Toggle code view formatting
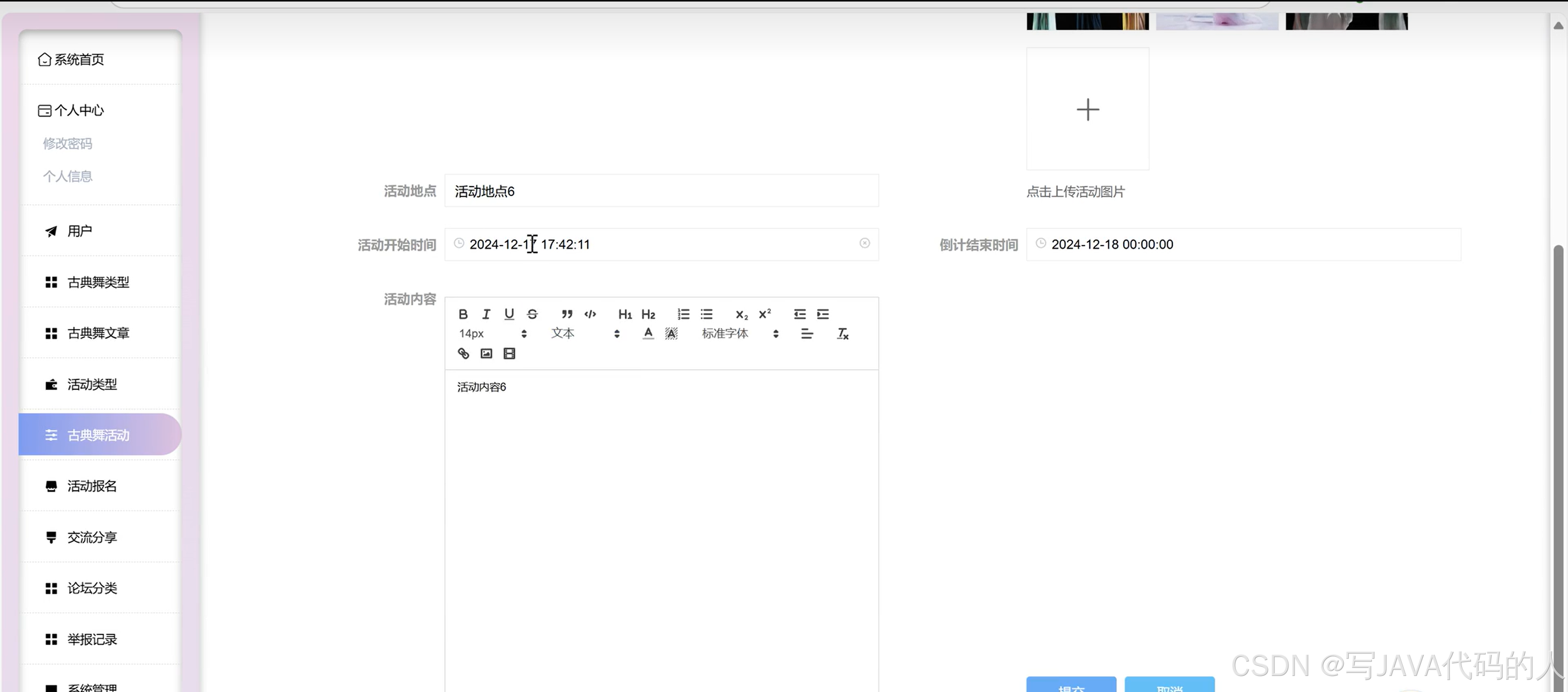 590,314
